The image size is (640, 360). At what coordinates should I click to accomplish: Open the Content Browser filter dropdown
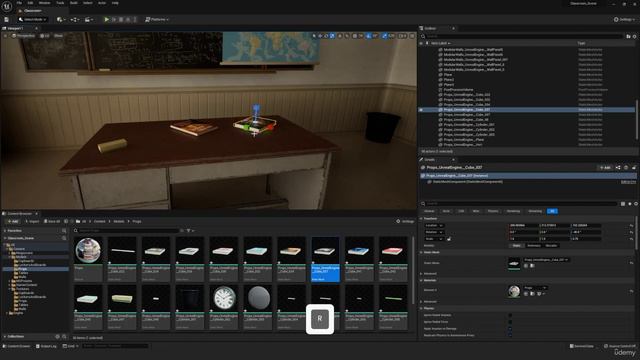coord(189,231)
